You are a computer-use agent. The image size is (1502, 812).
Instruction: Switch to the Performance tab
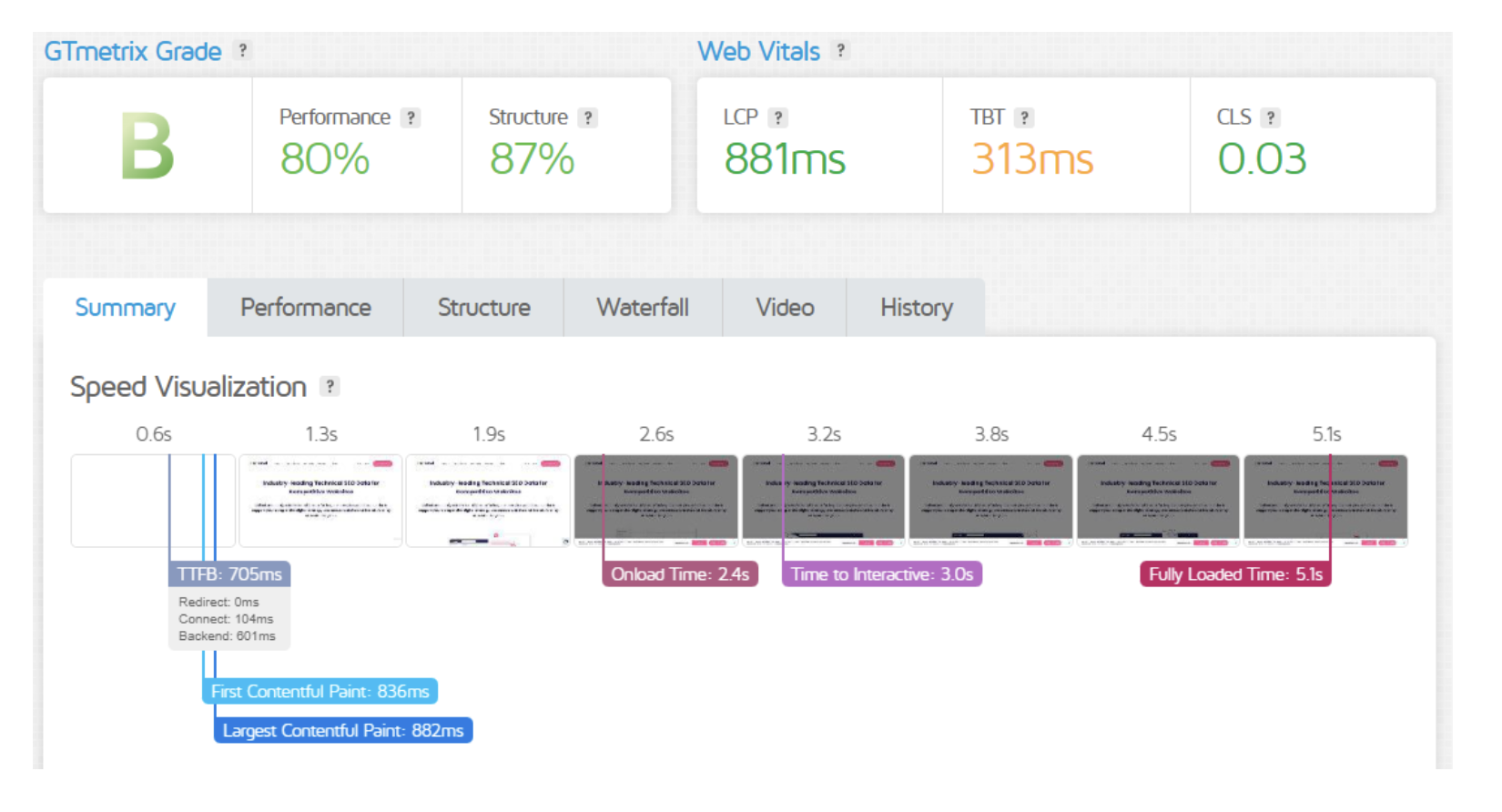pyautogui.click(x=306, y=308)
